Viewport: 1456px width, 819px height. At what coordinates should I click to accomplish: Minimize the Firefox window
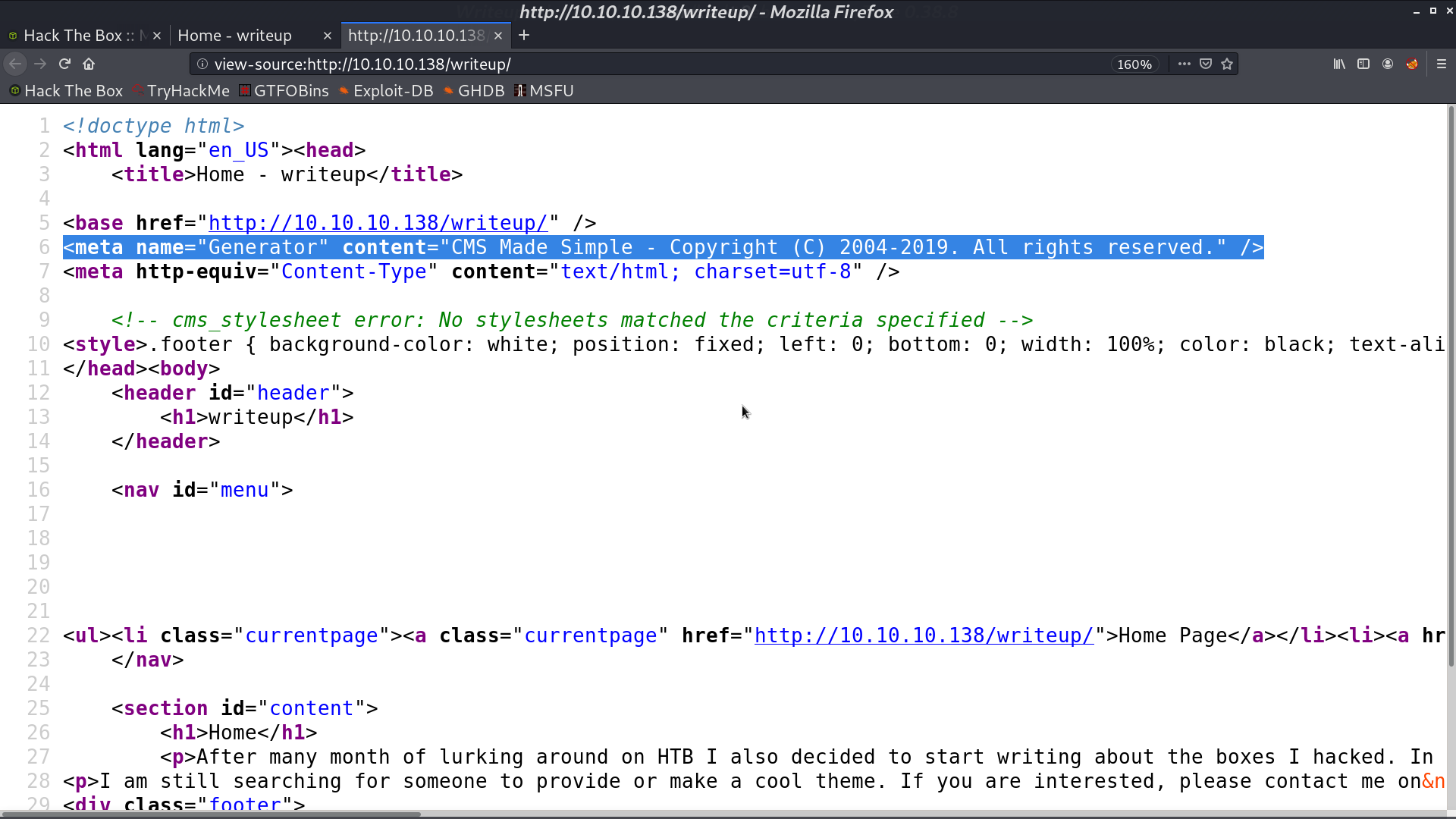point(1416,11)
